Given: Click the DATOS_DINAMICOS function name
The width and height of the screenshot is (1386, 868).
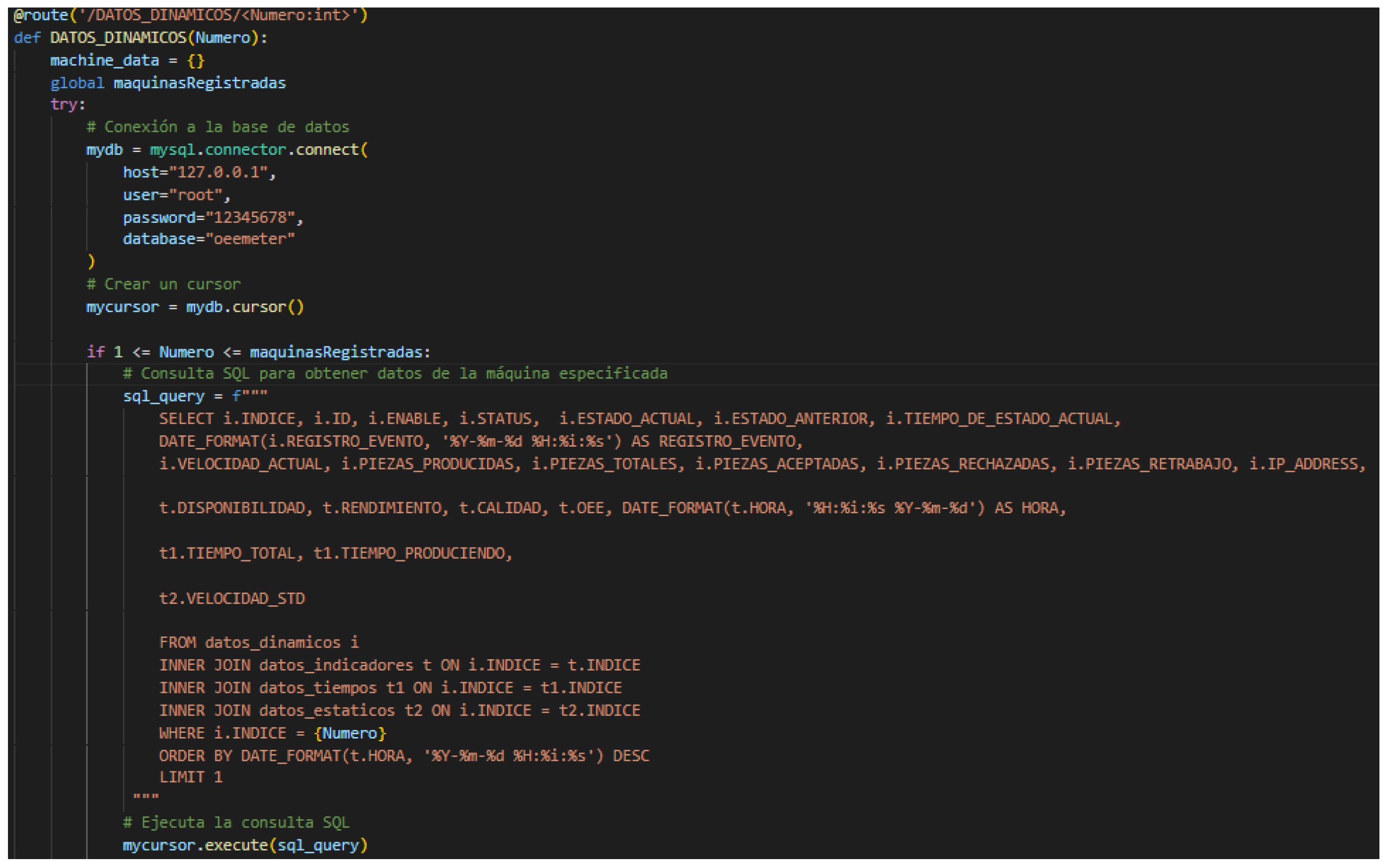Looking at the screenshot, I should coord(118,38).
